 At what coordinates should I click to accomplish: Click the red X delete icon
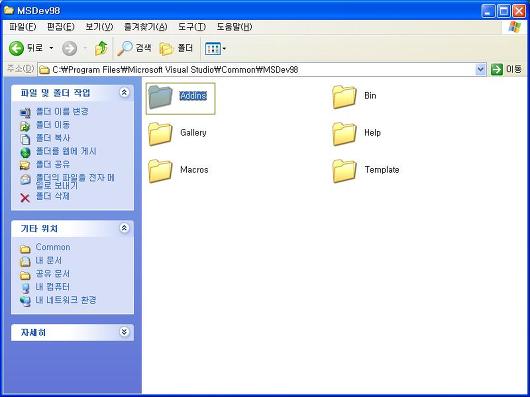coord(25,198)
